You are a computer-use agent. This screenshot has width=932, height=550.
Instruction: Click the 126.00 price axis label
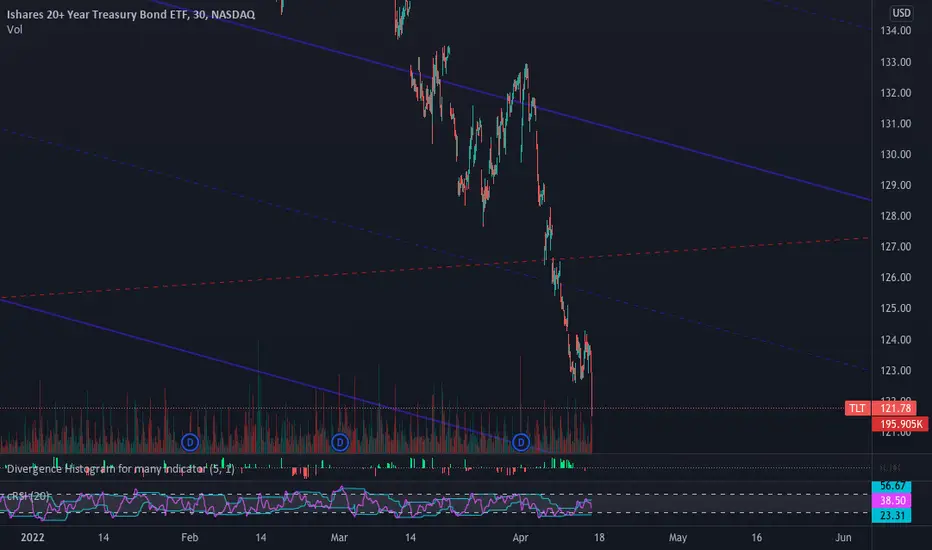895,278
